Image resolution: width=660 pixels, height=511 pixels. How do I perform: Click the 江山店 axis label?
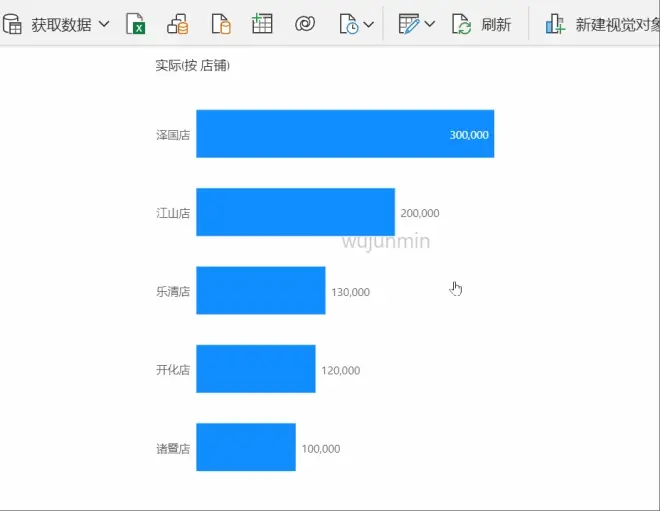tap(173, 213)
